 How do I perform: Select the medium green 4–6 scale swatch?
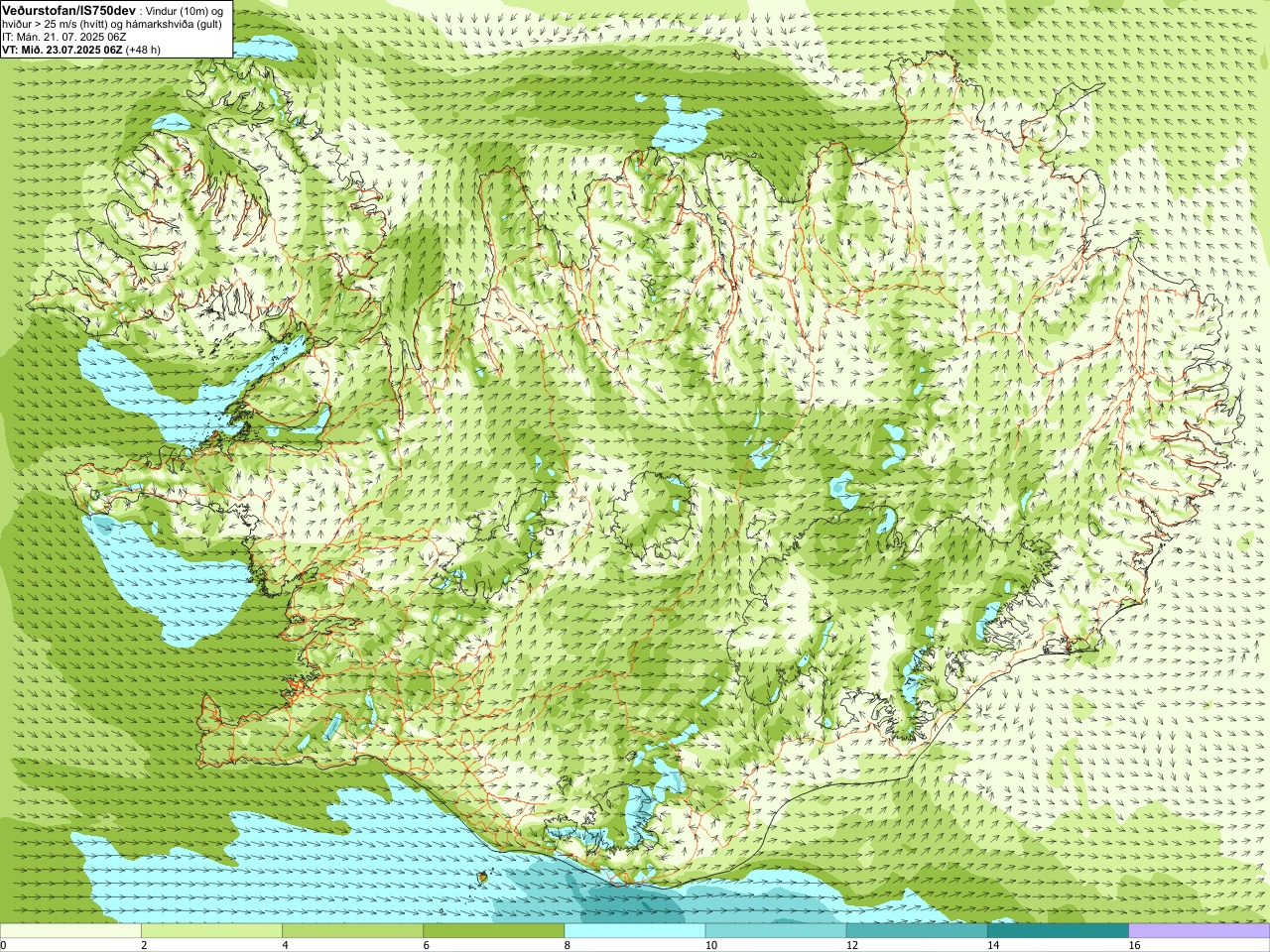coord(352,931)
